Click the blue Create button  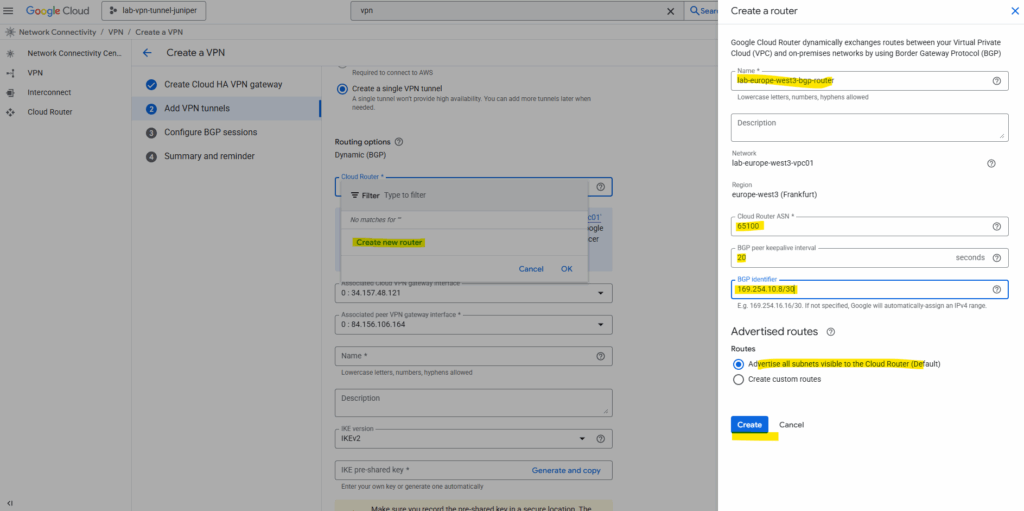pyautogui.click(x=749, y=425)
